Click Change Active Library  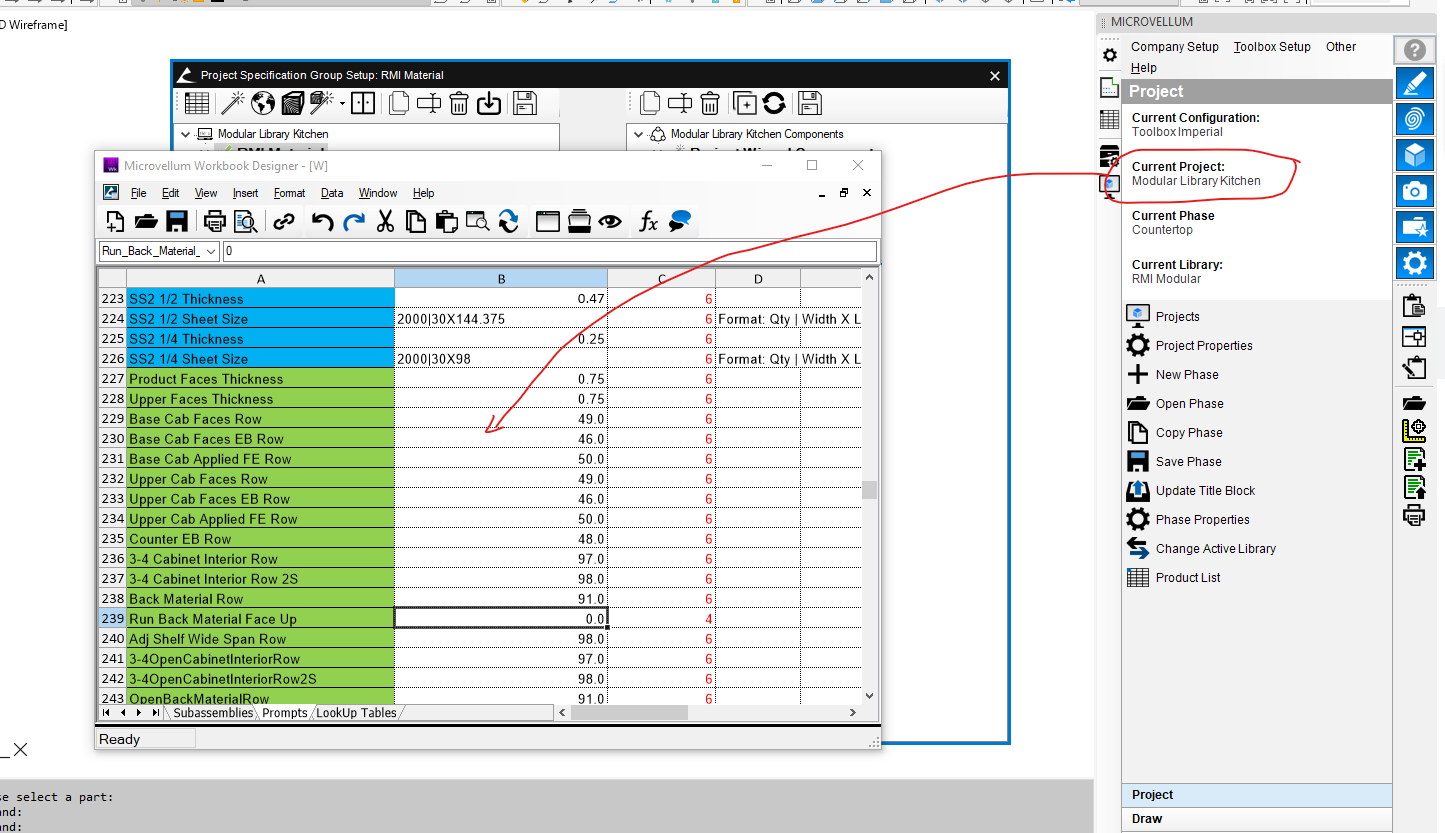tap(1215, 548)
